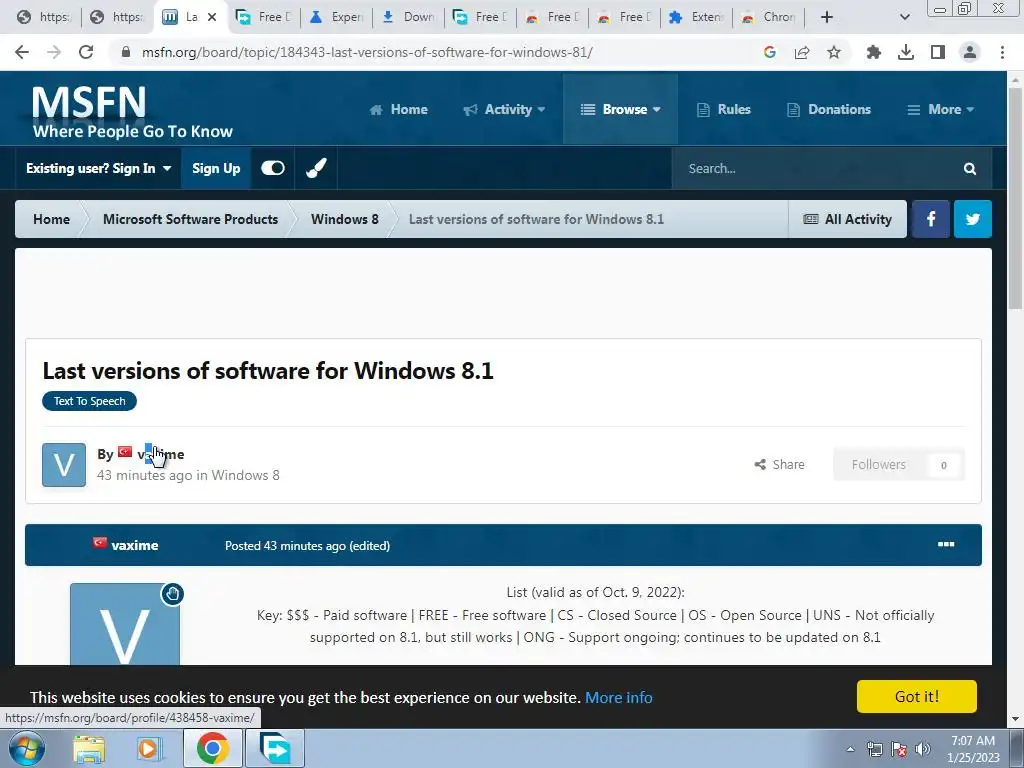
Task: Share on Twitter icon
Action: [x=972, y=219]
